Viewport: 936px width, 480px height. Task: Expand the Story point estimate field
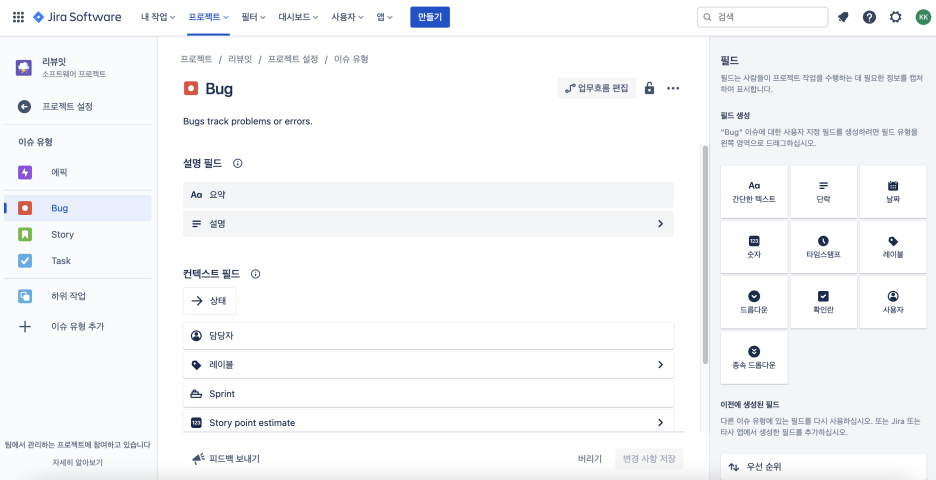pyautogui.click(x=660, y=423)
